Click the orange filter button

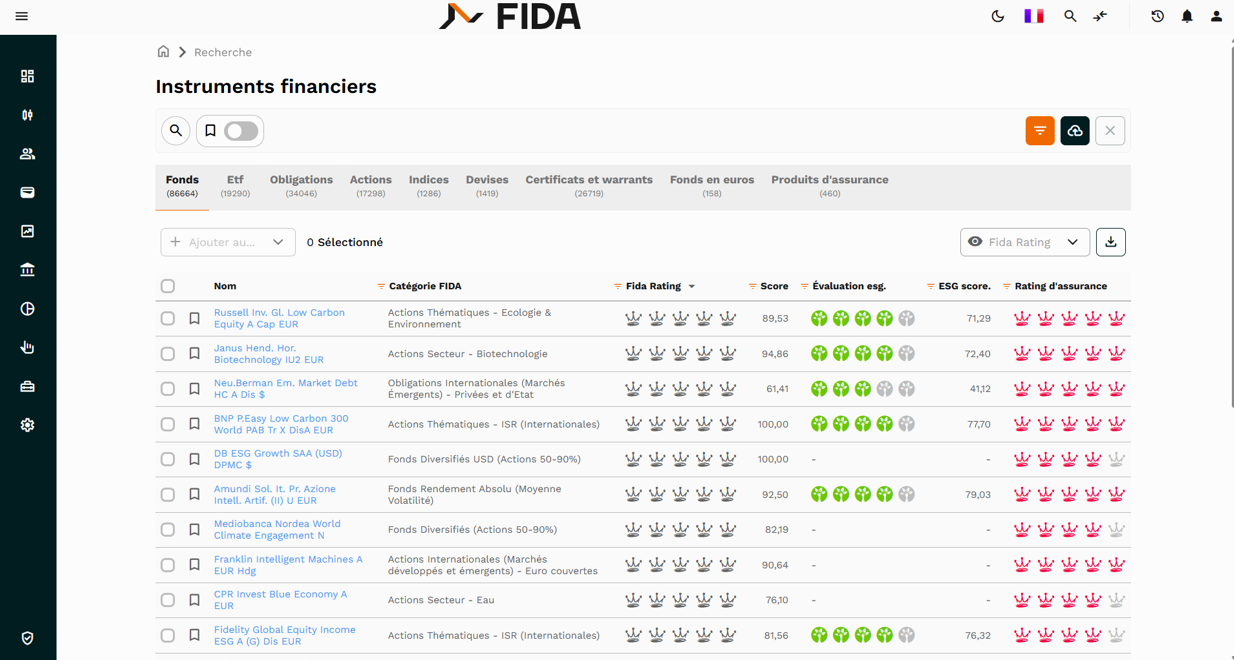pyautogui.click(x=1039, y=131)
